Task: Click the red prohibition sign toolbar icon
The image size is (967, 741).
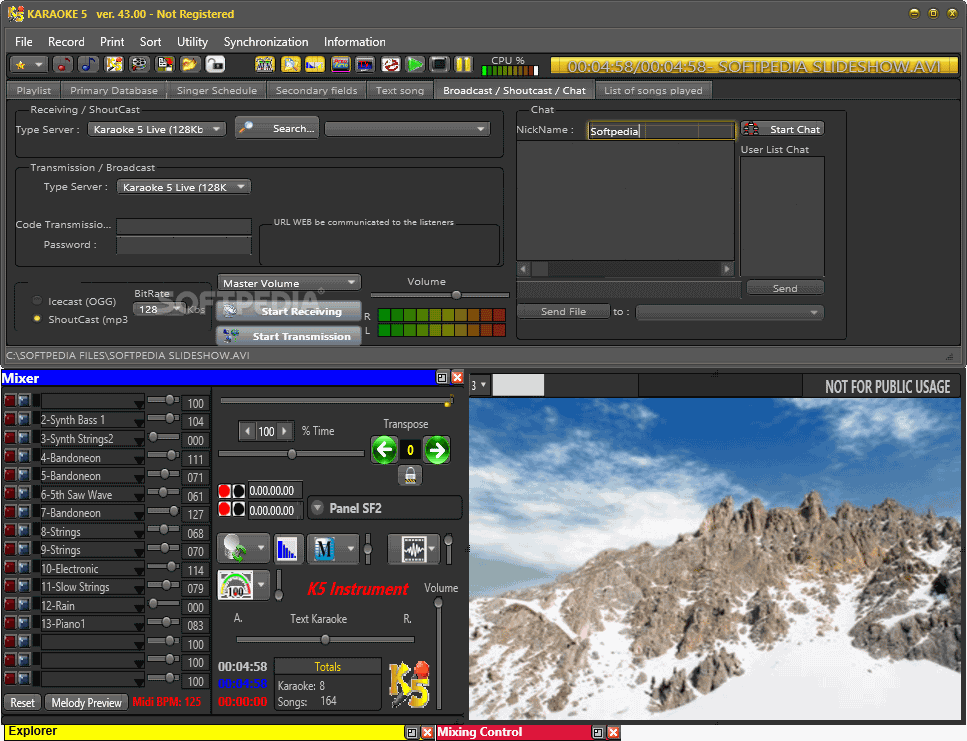Action: pyautogui.click(x=390, y=64)
